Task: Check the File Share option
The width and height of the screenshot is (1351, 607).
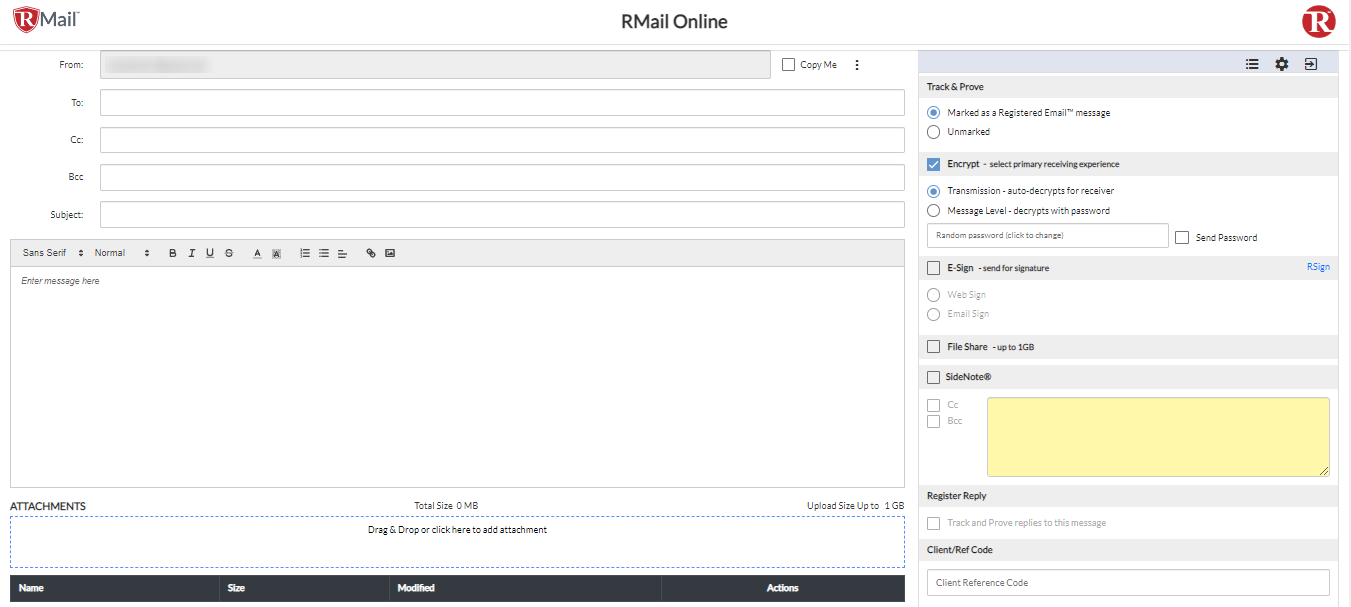Action: (x=933, y=346)
